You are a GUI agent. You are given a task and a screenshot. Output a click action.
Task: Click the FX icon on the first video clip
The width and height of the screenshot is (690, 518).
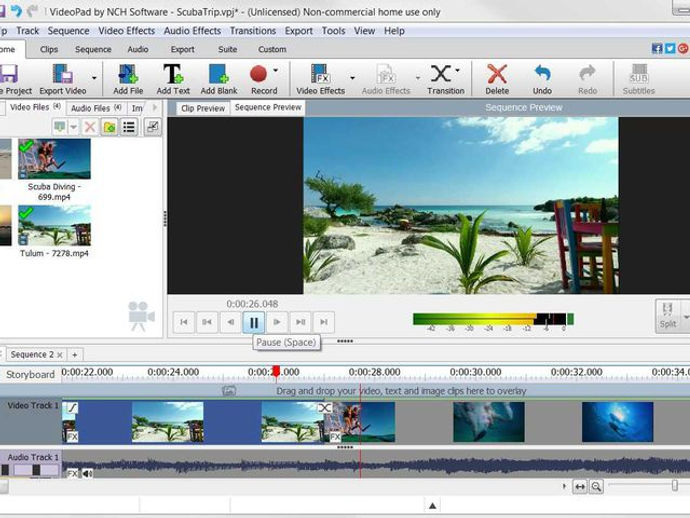point(72,437)
